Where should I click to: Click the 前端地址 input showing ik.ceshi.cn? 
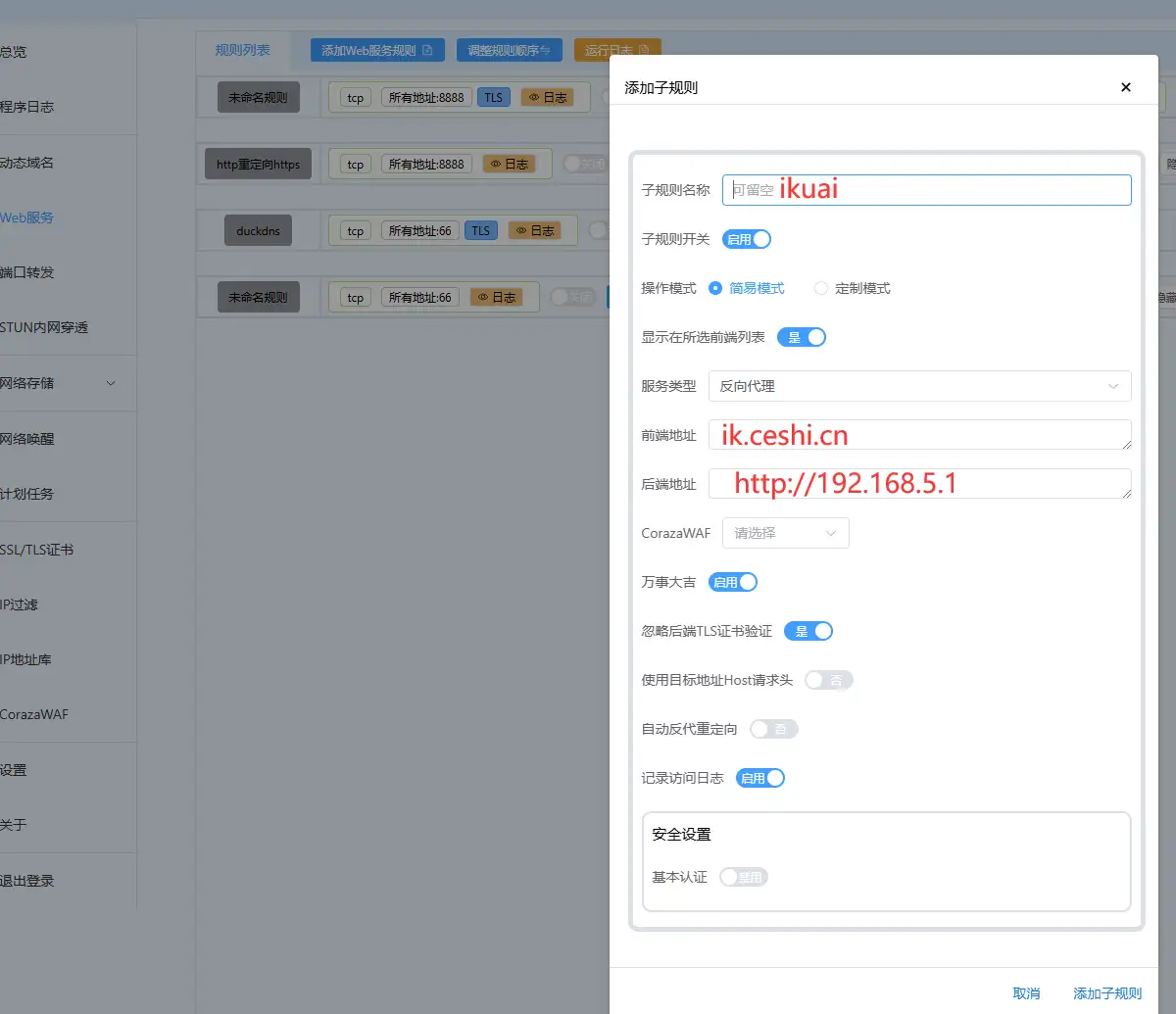(919, 434)
